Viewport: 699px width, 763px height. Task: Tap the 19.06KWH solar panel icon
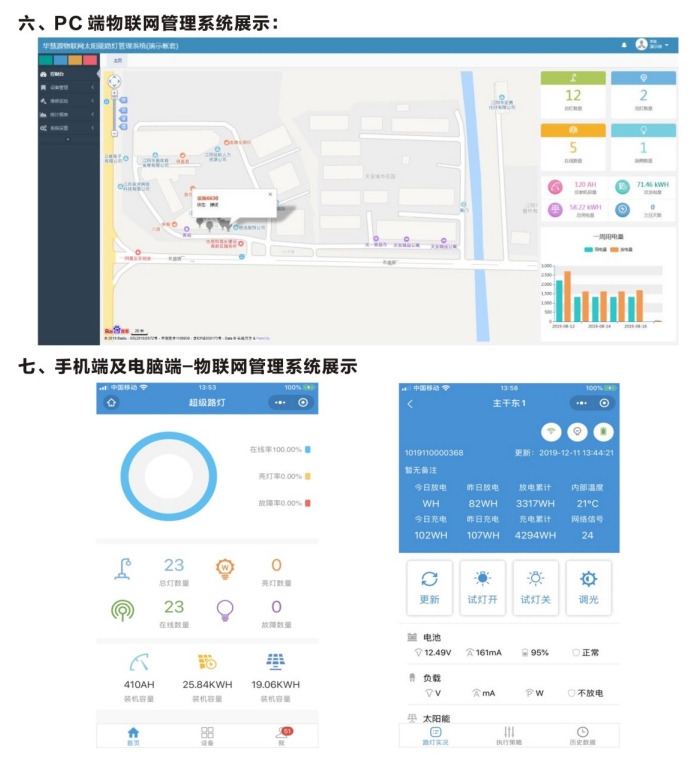pyautogui.click(x=276, y=661)
